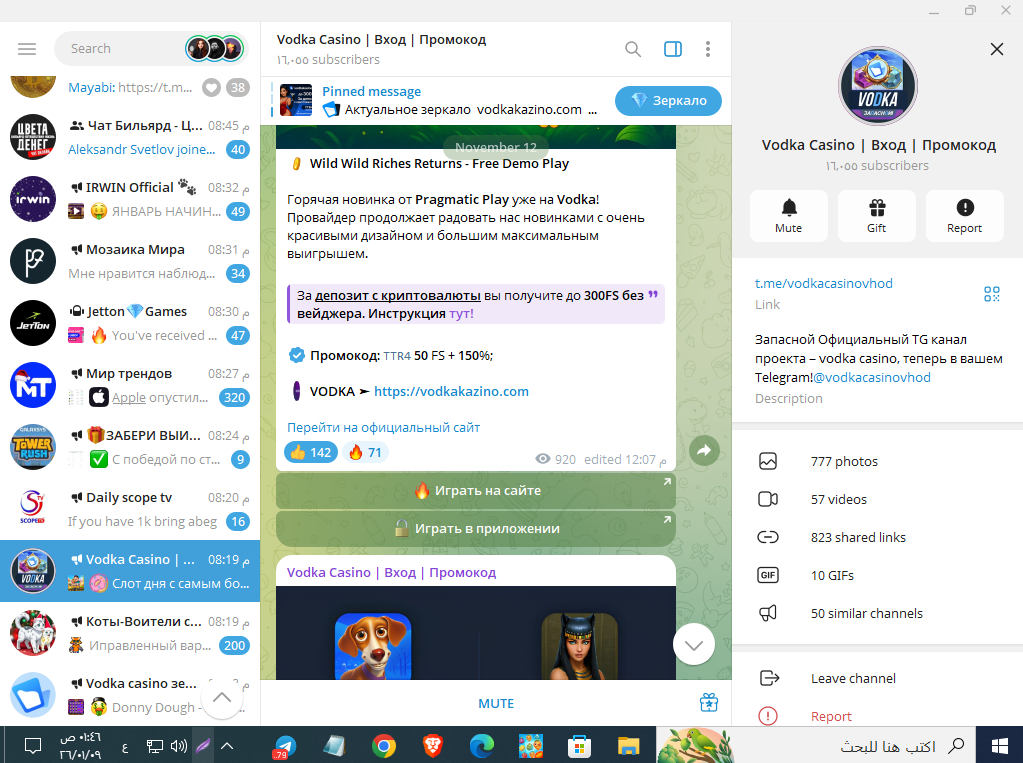The image size is (1023, 763).
Task: Open the 823 shared links section
Action: tap(878, 537)
